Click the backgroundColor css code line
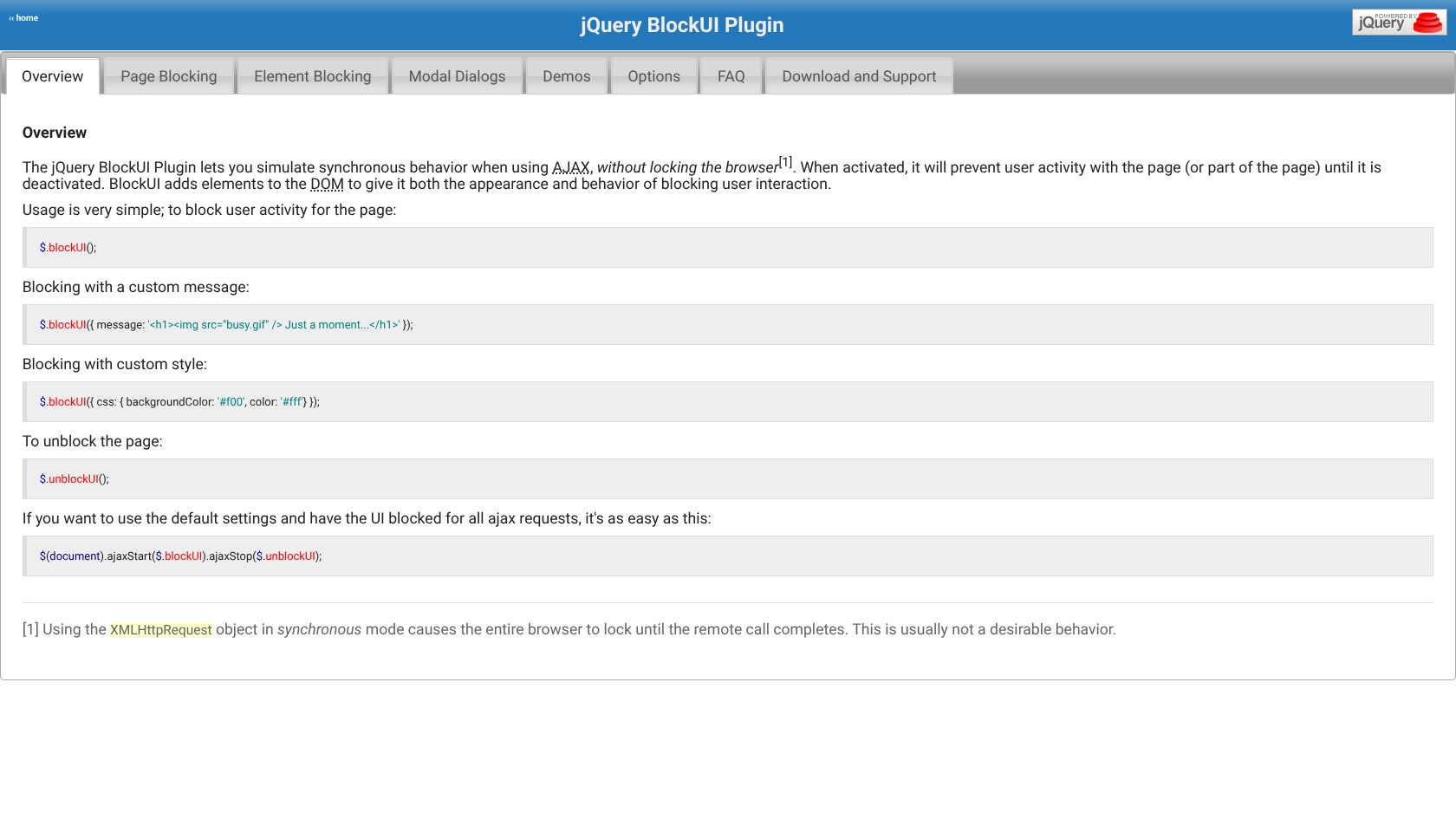 point(728,401)
